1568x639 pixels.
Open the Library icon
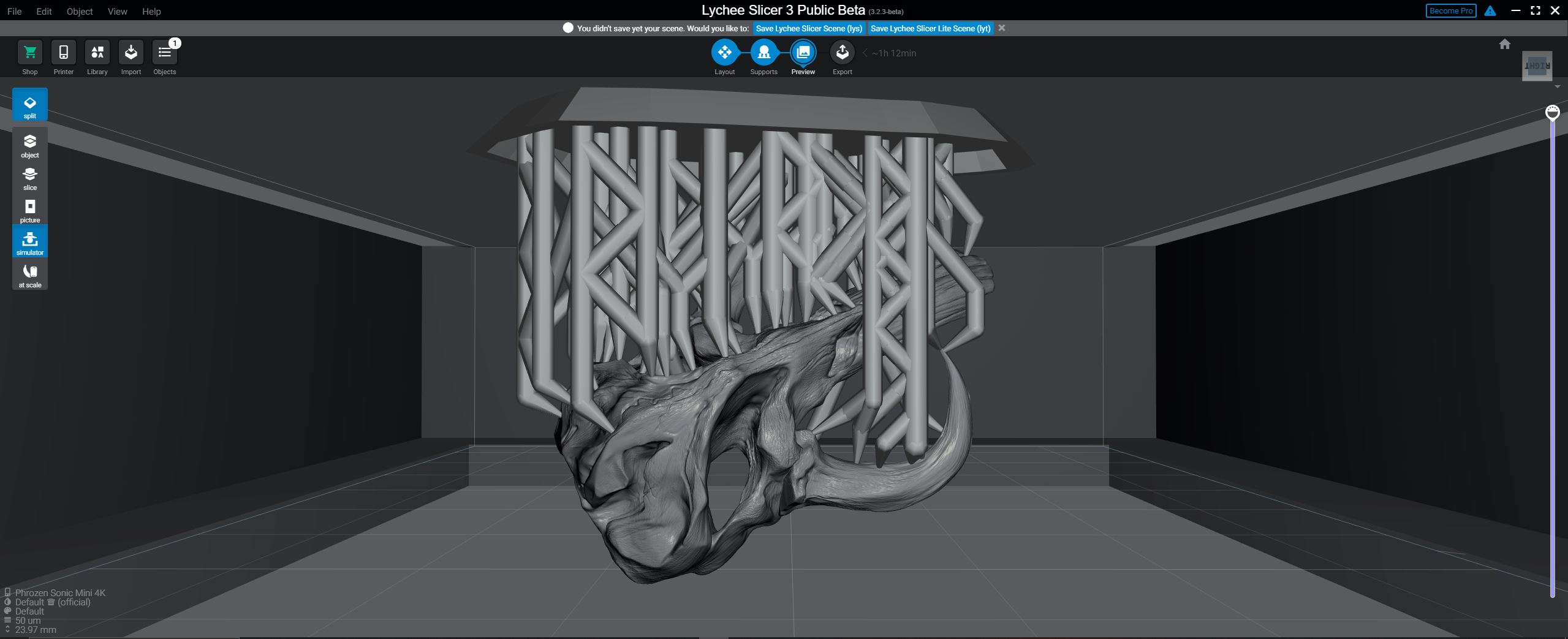tap(97, 53)
